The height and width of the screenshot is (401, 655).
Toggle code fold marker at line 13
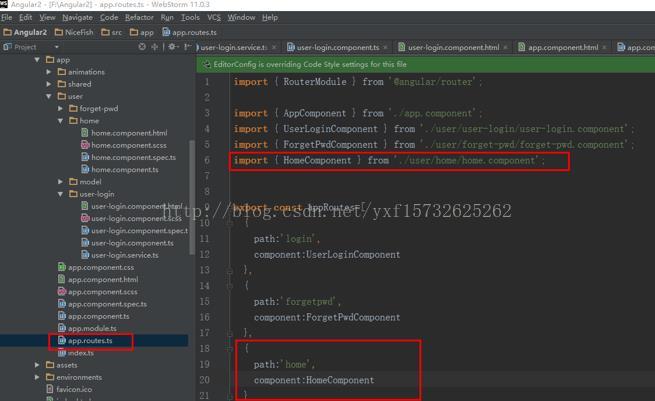(x=230, y=270)
